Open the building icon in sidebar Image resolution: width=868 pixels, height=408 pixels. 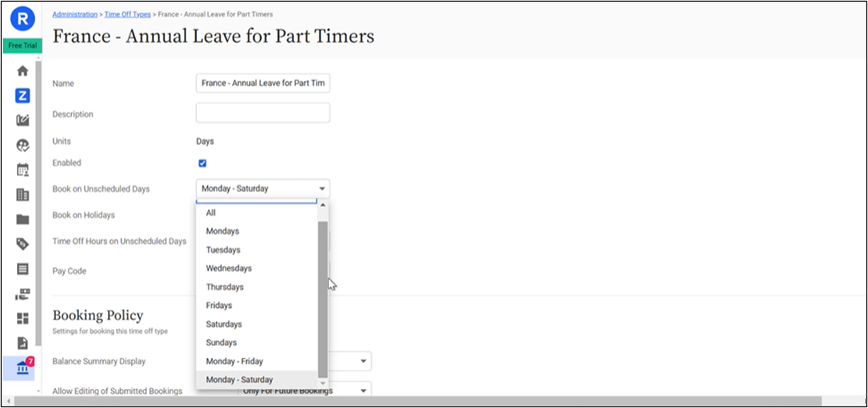tap(22, 195)
